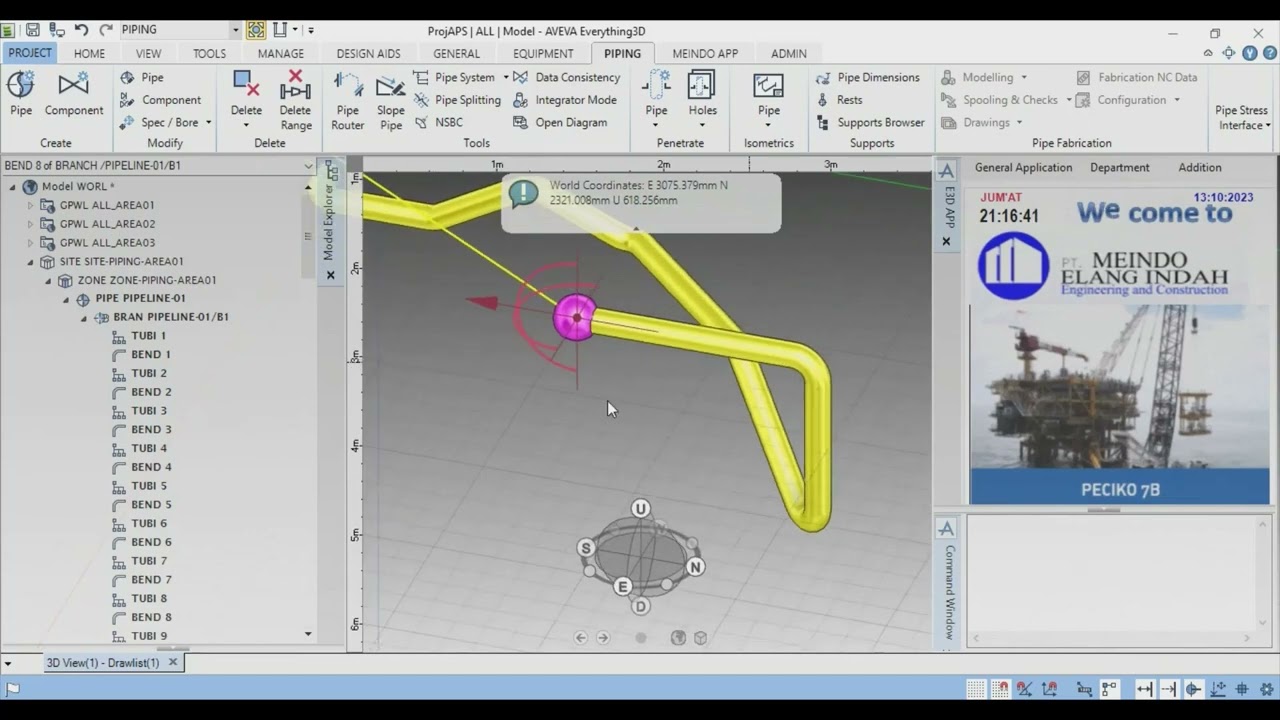Switch to the EQUIPMENT ribbon tab

543,54
